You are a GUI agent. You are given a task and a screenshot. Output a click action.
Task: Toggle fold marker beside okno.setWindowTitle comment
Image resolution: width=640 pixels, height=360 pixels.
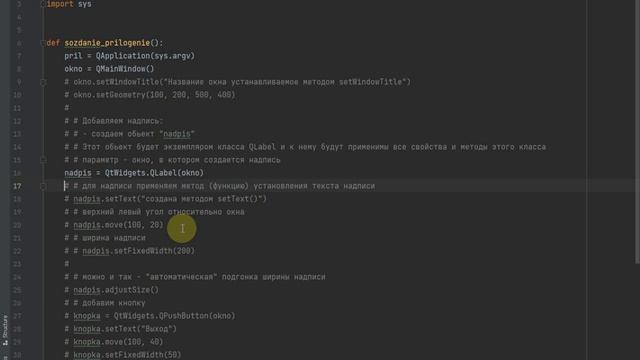pyautogui.click(x=43, y=82)
